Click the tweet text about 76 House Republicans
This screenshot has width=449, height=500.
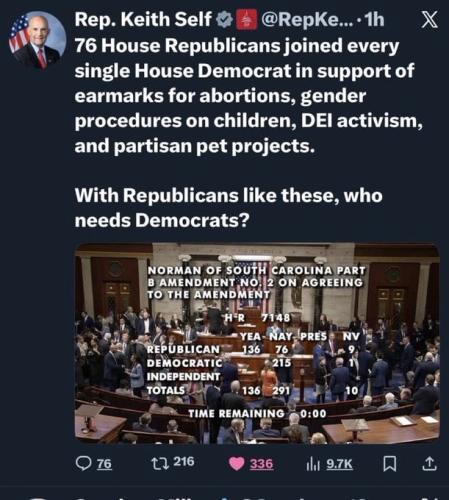coord(249,96)
